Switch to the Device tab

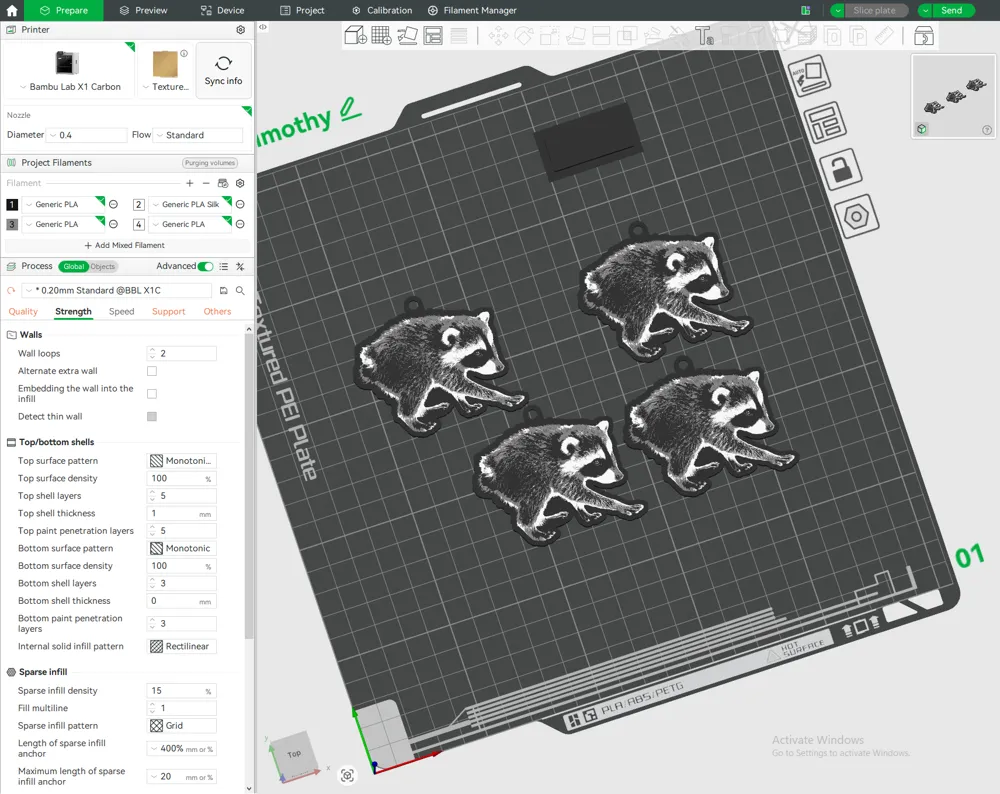(x=223, y=10)
